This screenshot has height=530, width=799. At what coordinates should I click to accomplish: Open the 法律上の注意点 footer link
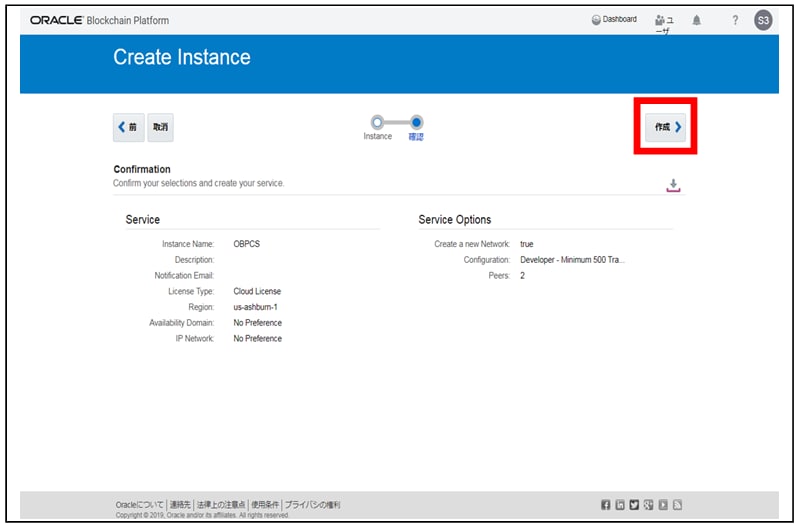221,505
